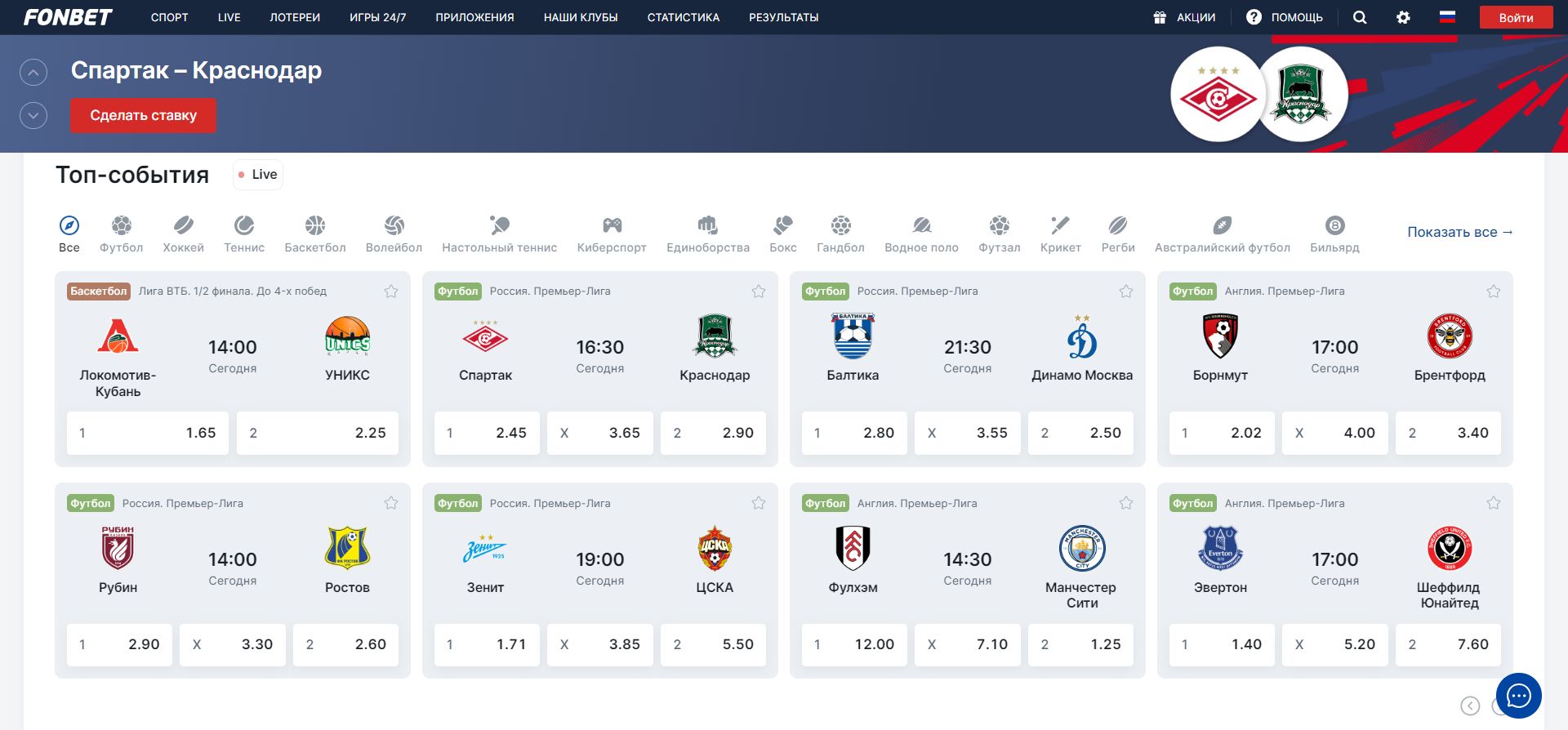1568x730 pixels.
Task: Open the Лотереи menu
Action: pos(295,17)
